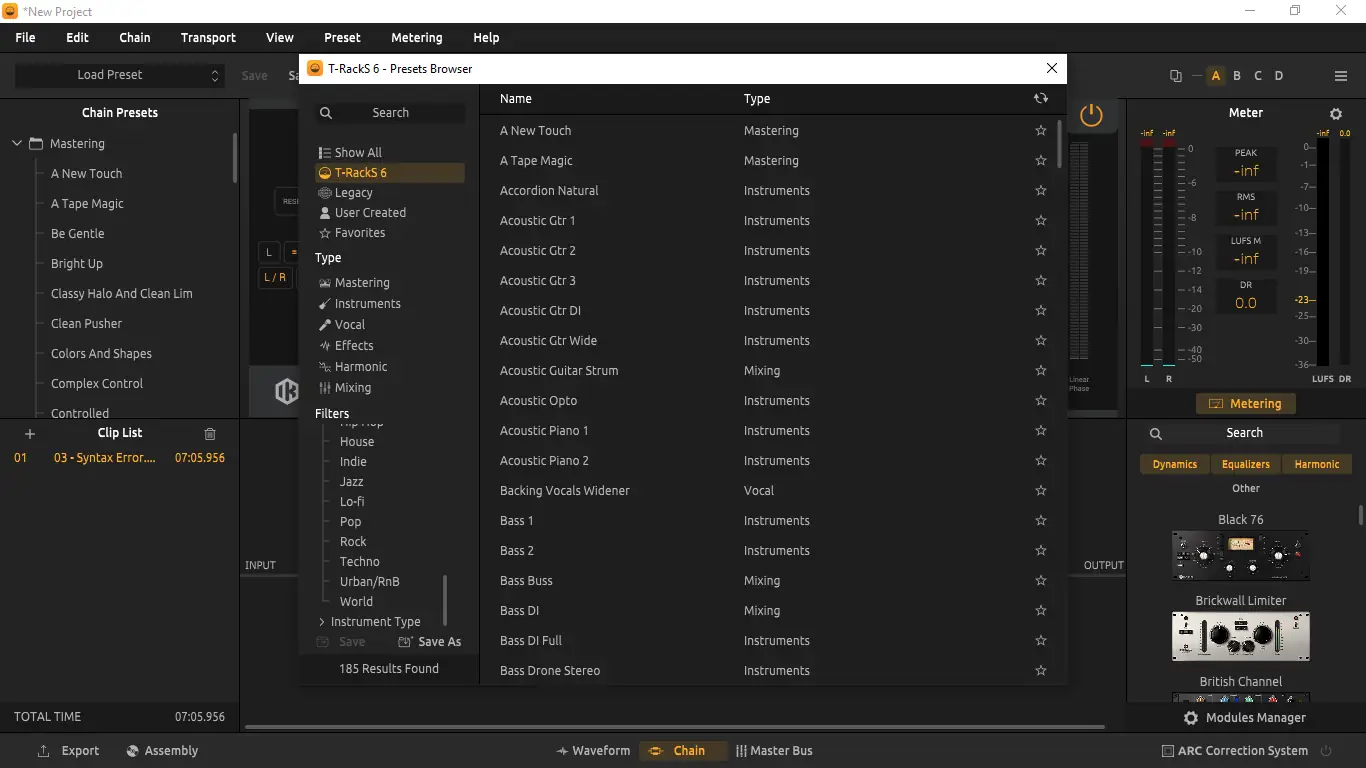Screen dimensions: 1366x768
Task: Click the Legacy globe icon
Action: click(x=325, y=193)
